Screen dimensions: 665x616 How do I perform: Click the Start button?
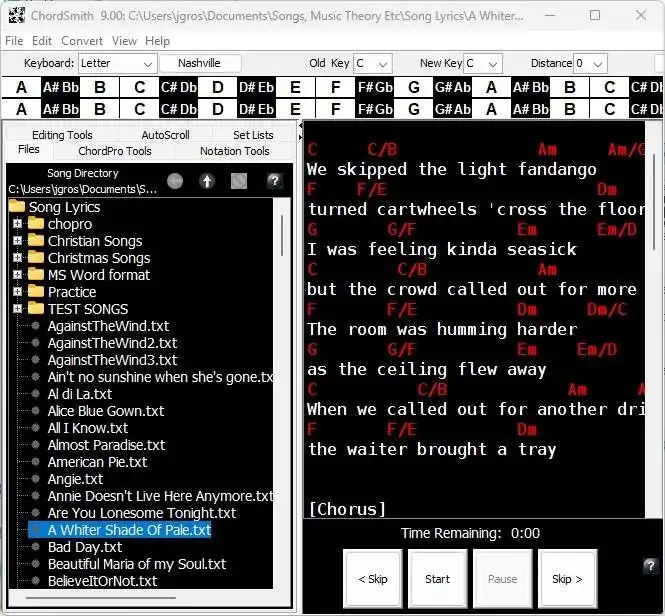[437, 579]
